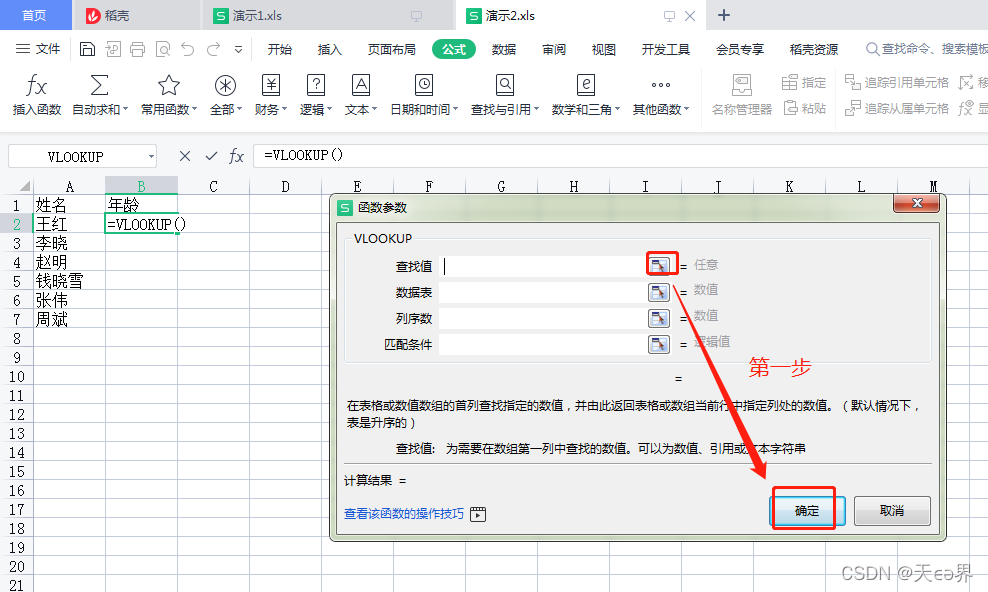
Task: Click the Undo arrow icon
Action: [188, 49]
